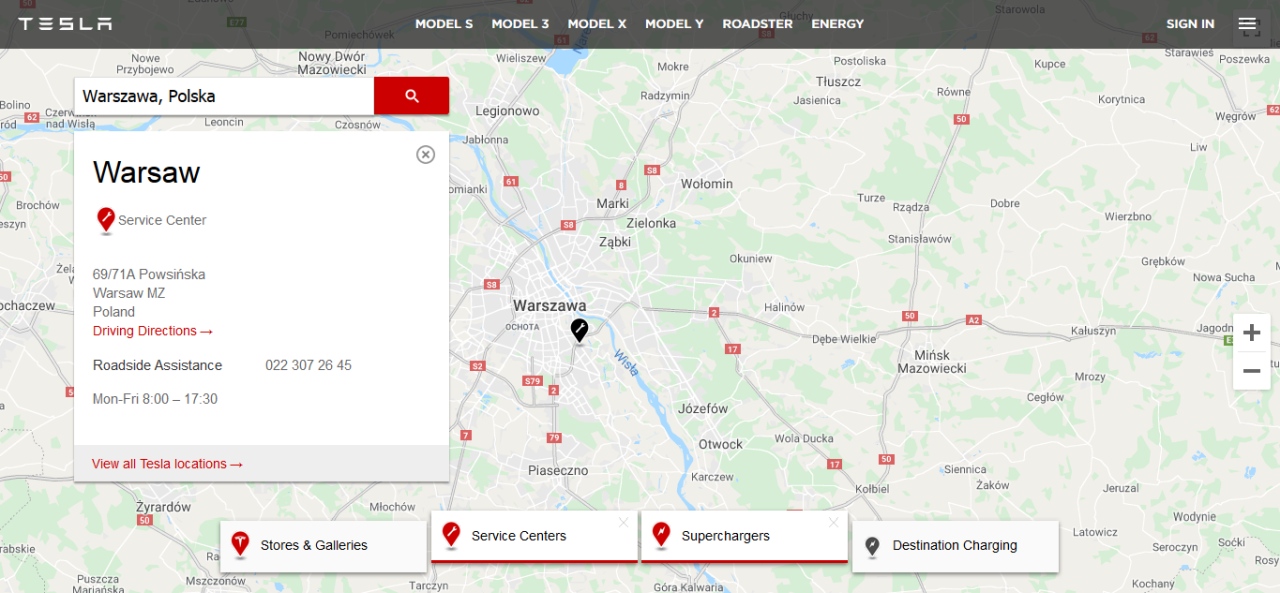Click the roadside phone number 022 307 26 45
The image size is (1280, 593).
click(x=308, y=365)
